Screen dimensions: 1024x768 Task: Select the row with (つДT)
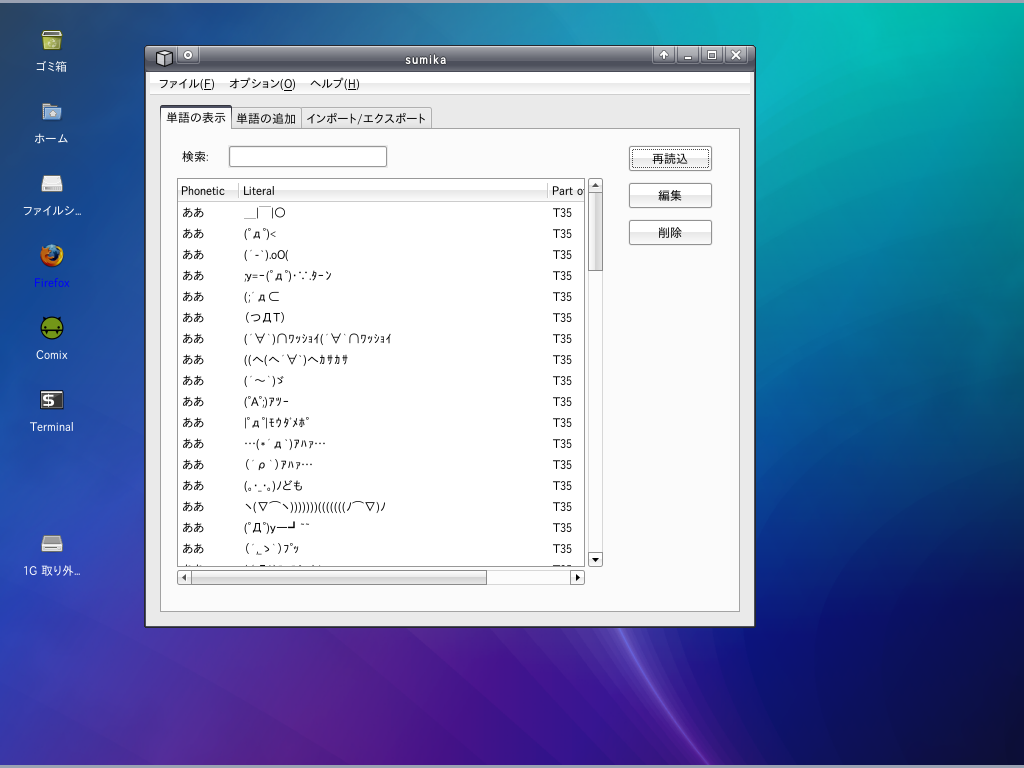click(381, 317)
